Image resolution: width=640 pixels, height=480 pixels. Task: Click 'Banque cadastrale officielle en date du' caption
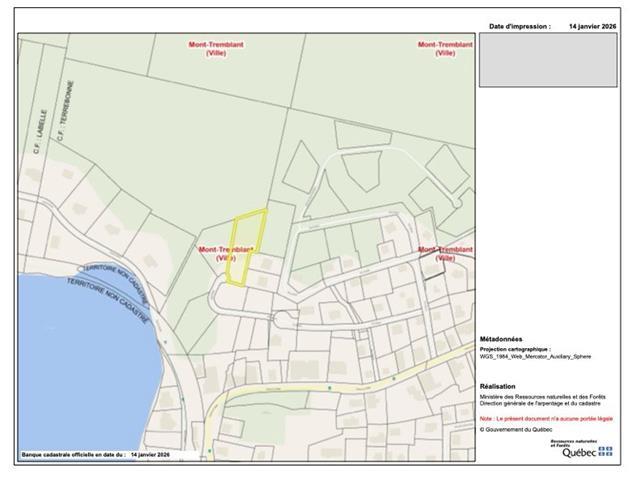(74, 454)
